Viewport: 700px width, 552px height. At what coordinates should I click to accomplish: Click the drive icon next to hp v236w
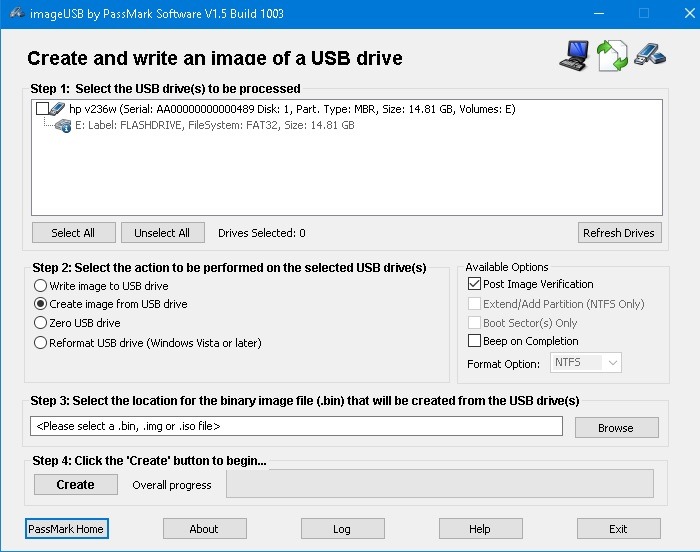click(57, 109)
